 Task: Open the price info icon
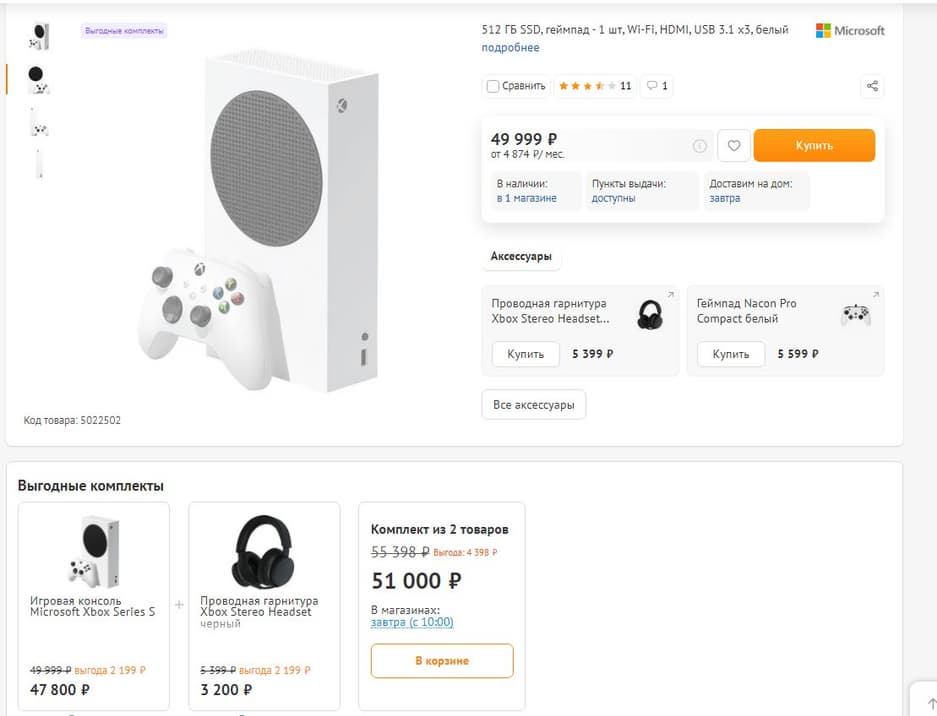coord(700,146)
